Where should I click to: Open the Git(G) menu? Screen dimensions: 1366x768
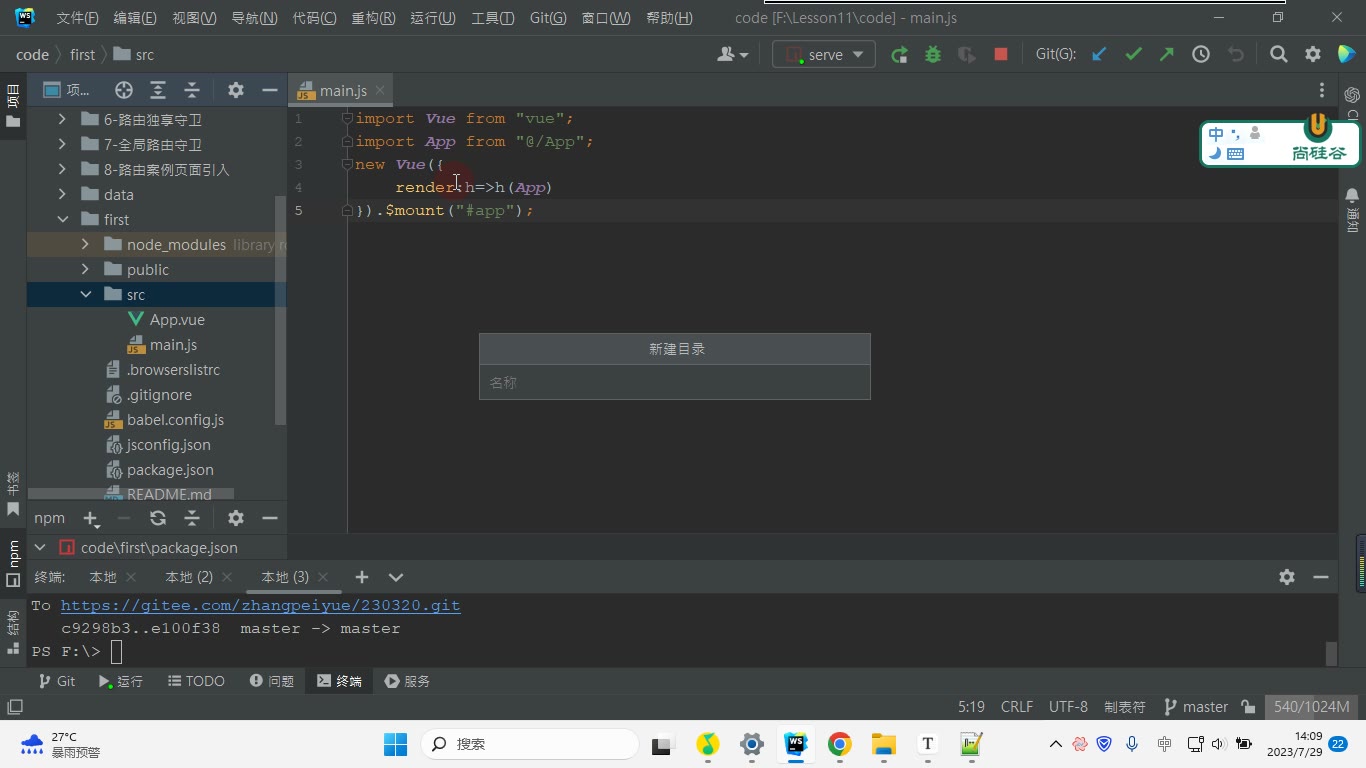pyautogui.click(x=548, y=18)
